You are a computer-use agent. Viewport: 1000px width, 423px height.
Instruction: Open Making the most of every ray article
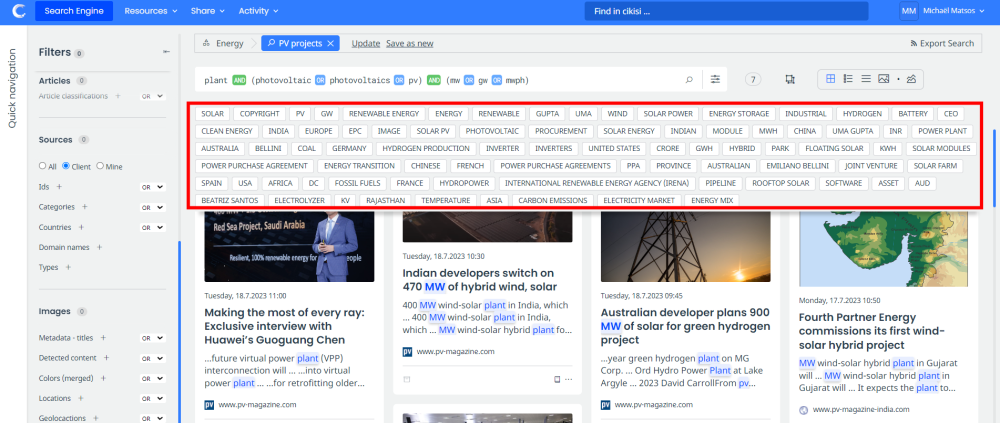pos(284,326)
